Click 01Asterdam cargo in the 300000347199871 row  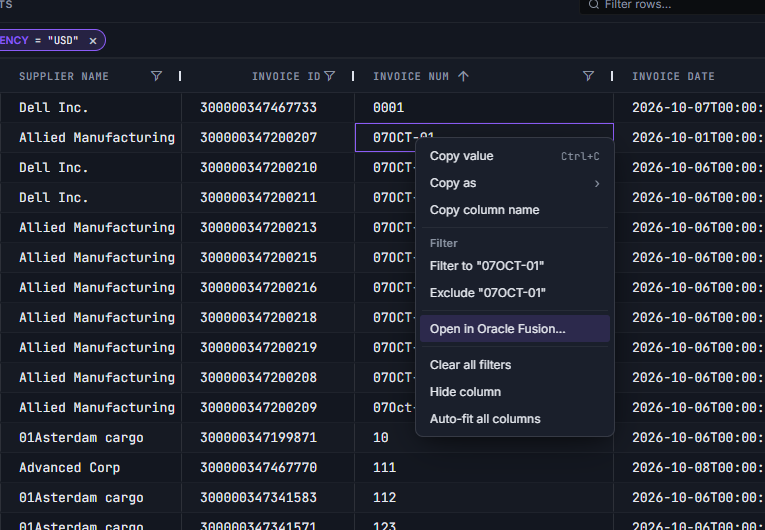point(91,438)
